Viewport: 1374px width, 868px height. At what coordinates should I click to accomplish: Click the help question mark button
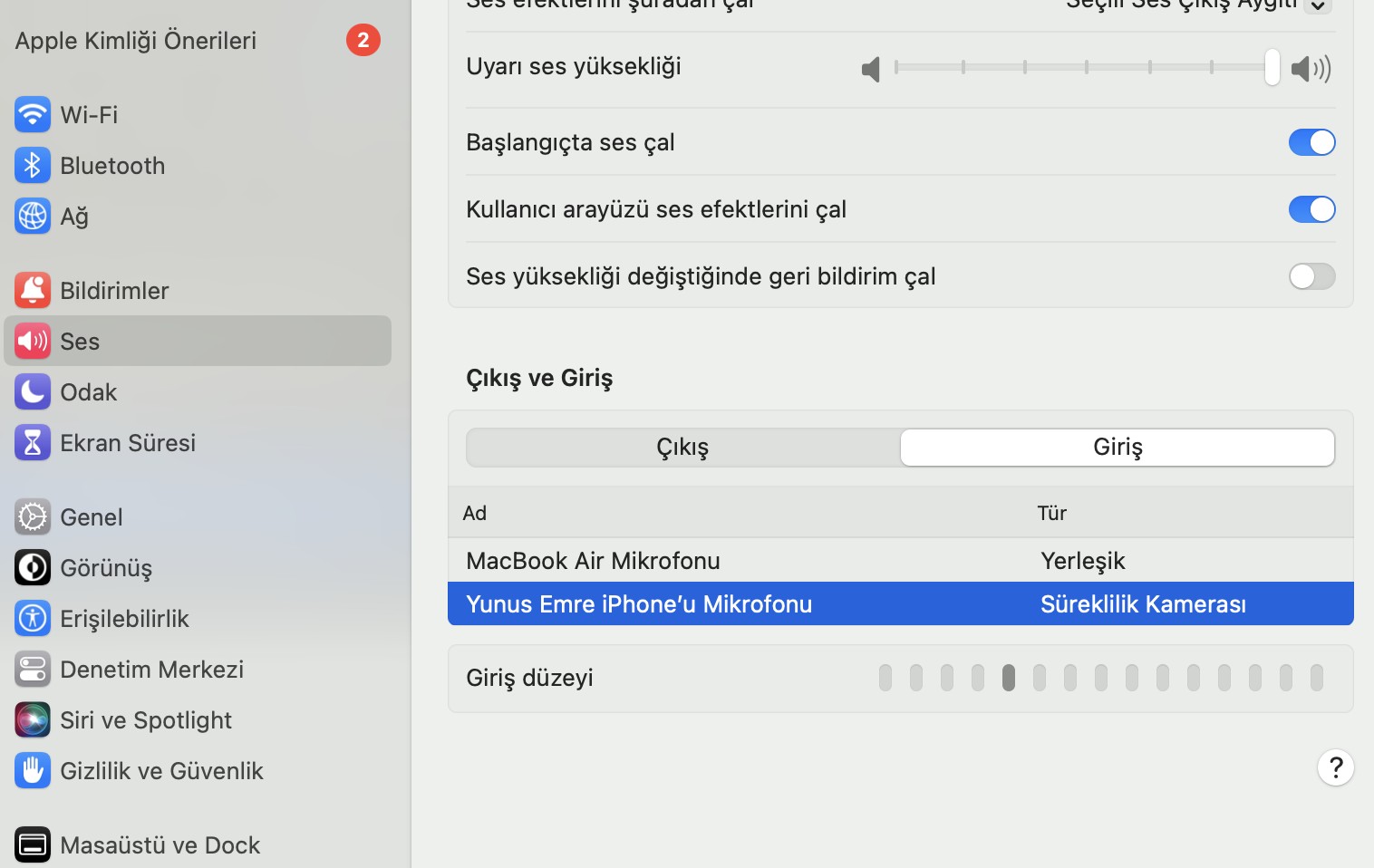1335,767
